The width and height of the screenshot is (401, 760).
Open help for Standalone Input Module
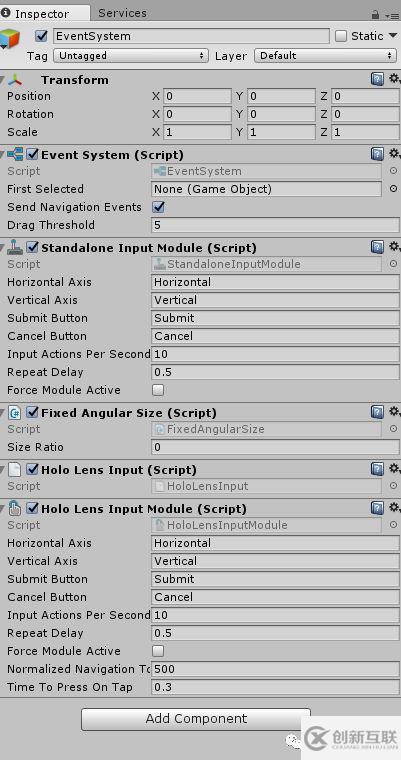coord(377,247)
